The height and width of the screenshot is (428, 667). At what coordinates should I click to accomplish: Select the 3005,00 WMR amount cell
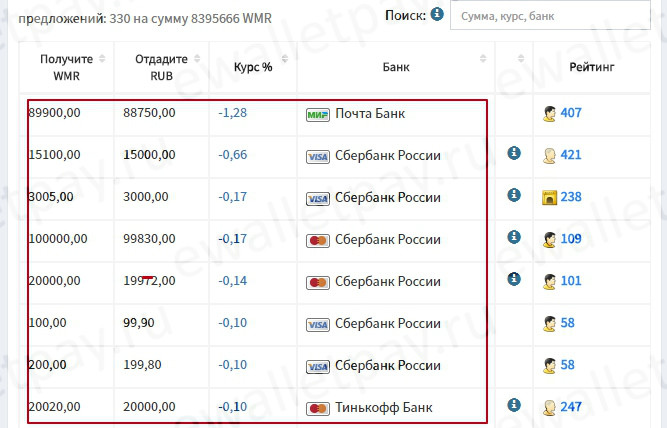pyautogui.click(x=51, y=197)
